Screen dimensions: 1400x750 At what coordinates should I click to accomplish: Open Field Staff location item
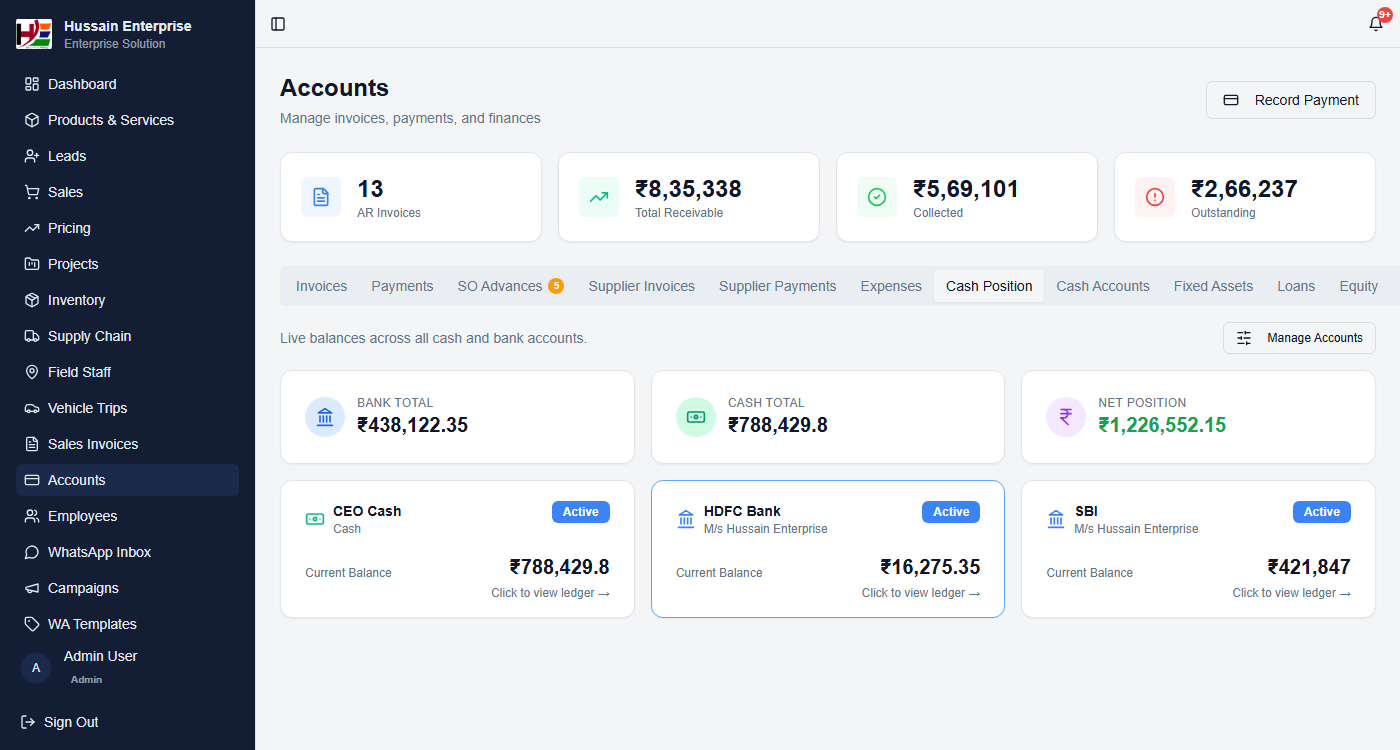point(127,372)
